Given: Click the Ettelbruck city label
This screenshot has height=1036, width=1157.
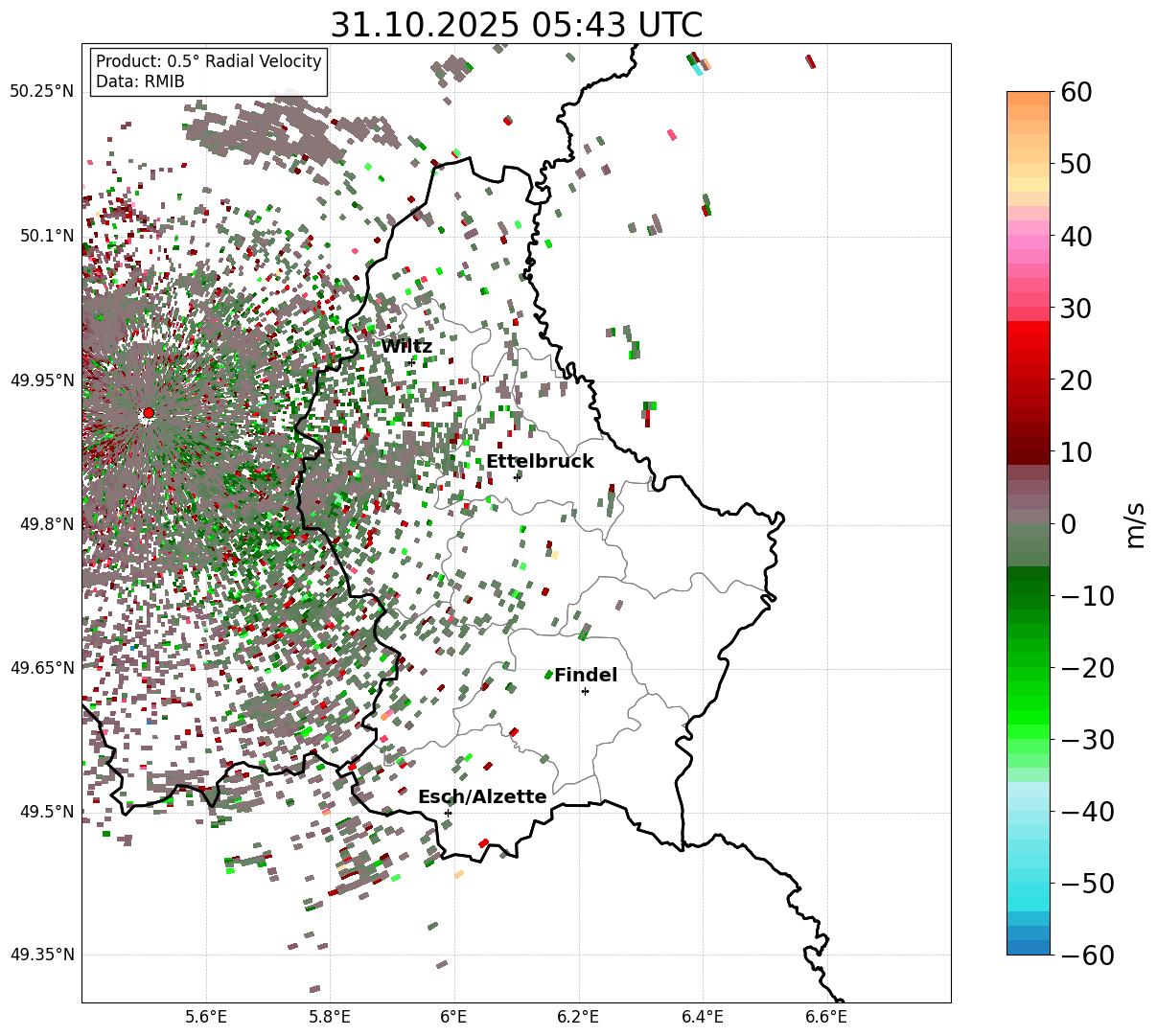Looking at the screenshot, I should (x=540, y=462).
